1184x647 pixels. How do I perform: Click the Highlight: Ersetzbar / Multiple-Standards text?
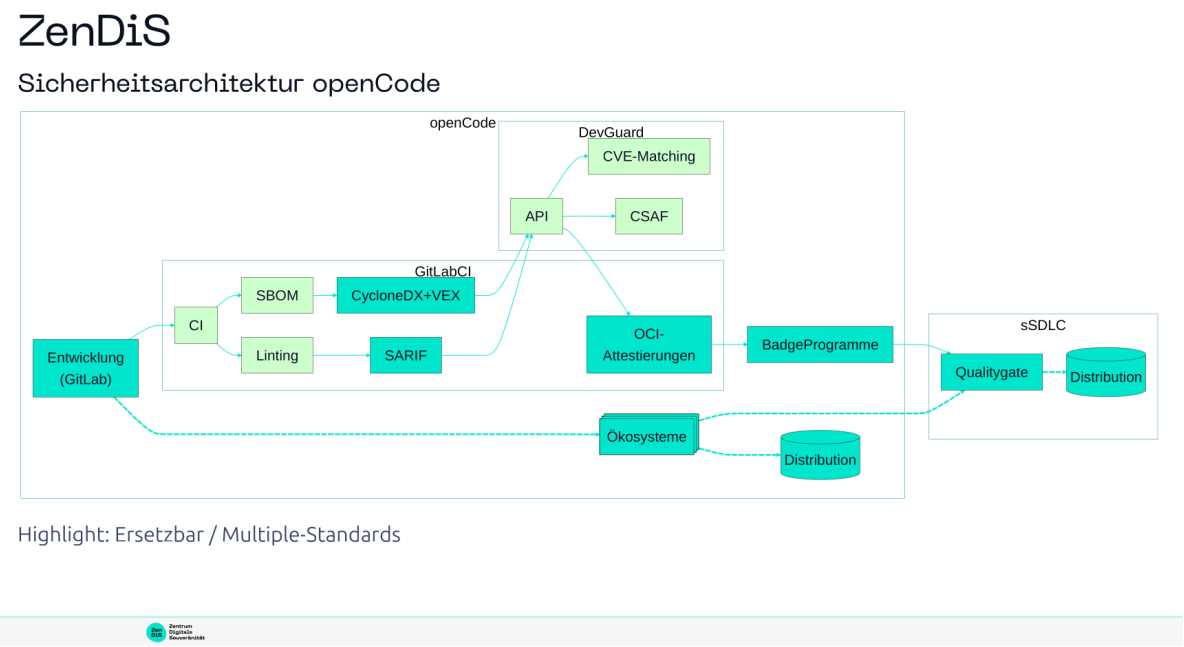209,535
